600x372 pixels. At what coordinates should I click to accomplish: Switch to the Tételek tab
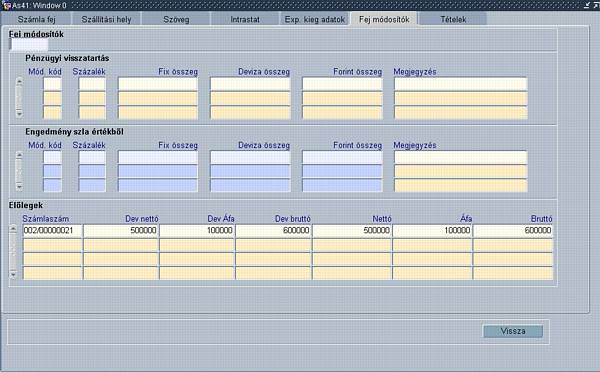(x=453, y=19)
